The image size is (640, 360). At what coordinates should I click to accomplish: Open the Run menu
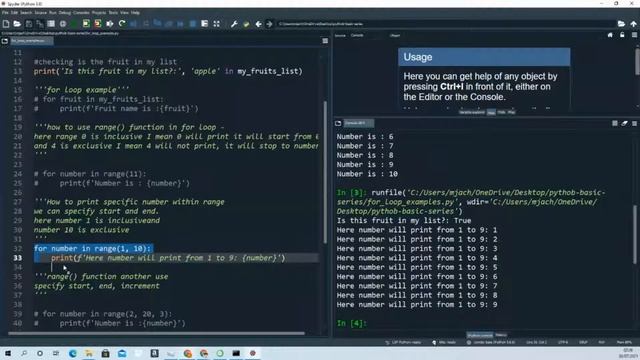(53, 13)
